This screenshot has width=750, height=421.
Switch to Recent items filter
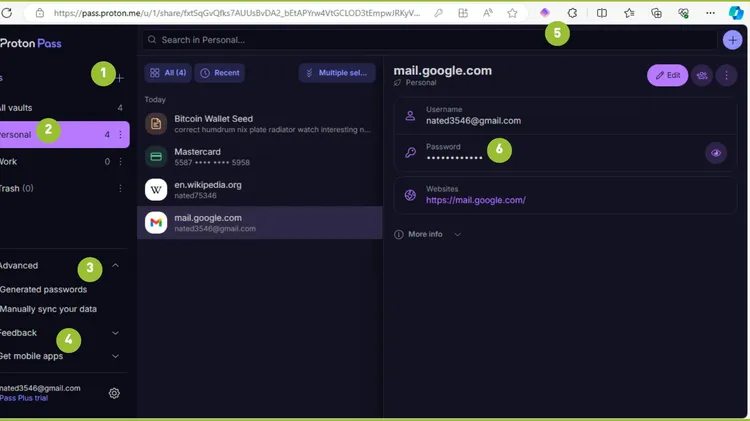[220, 73]
